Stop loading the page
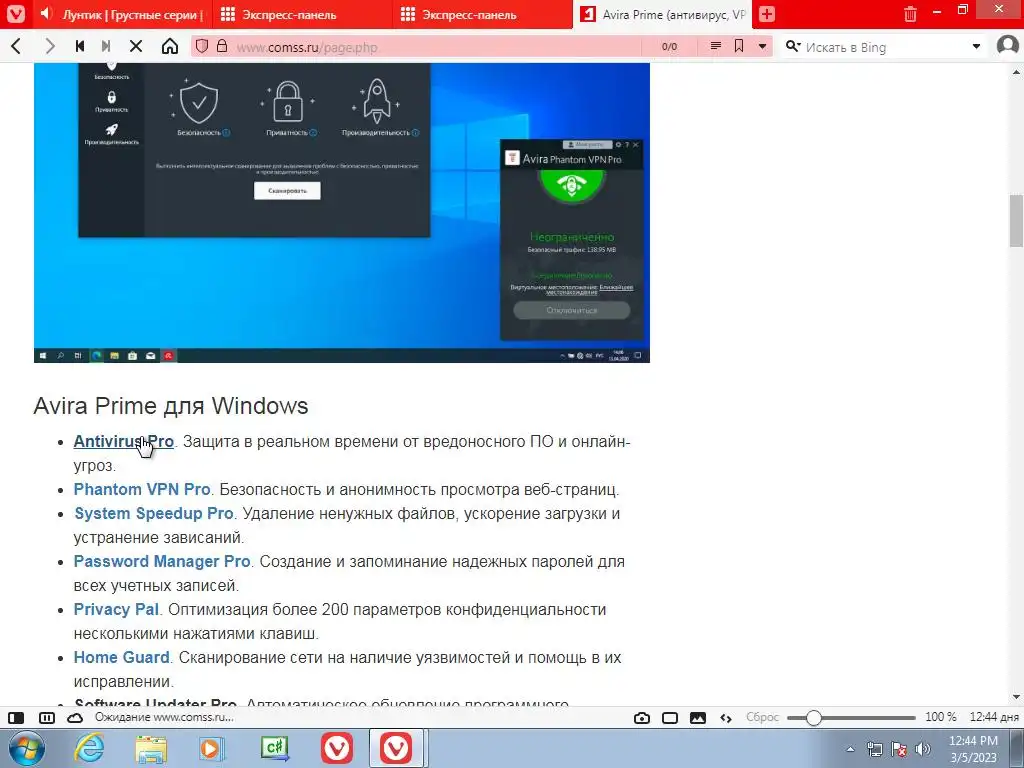Screen dimensions: 1024x768 [x=136, y=46]
